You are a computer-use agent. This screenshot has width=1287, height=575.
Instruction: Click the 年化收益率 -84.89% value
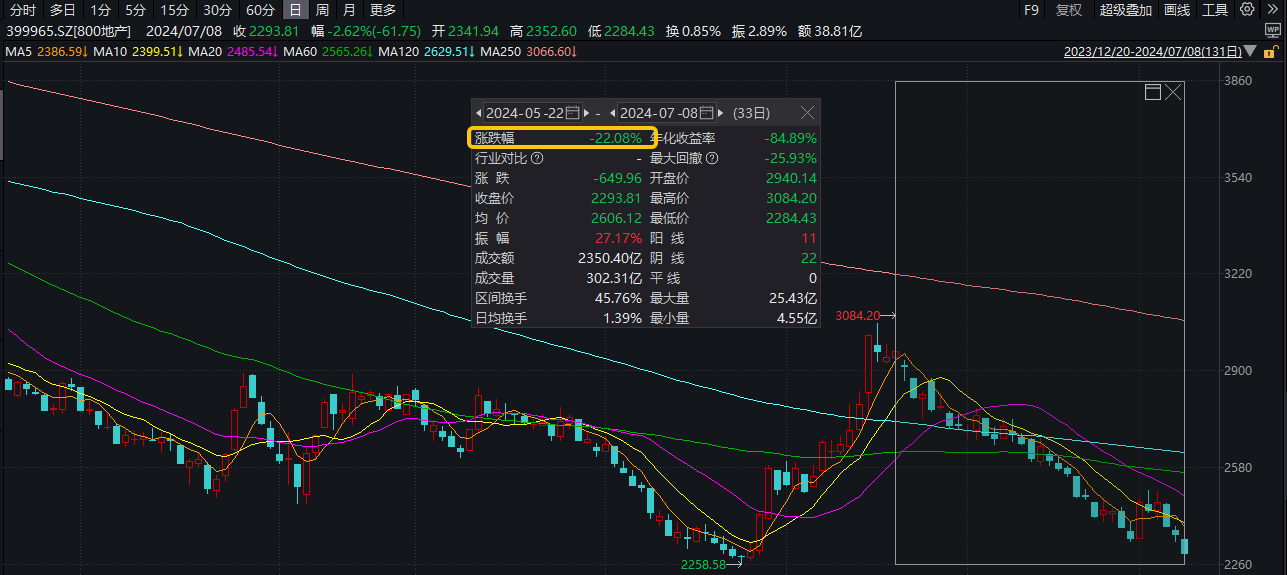click(x=790, y=138)
